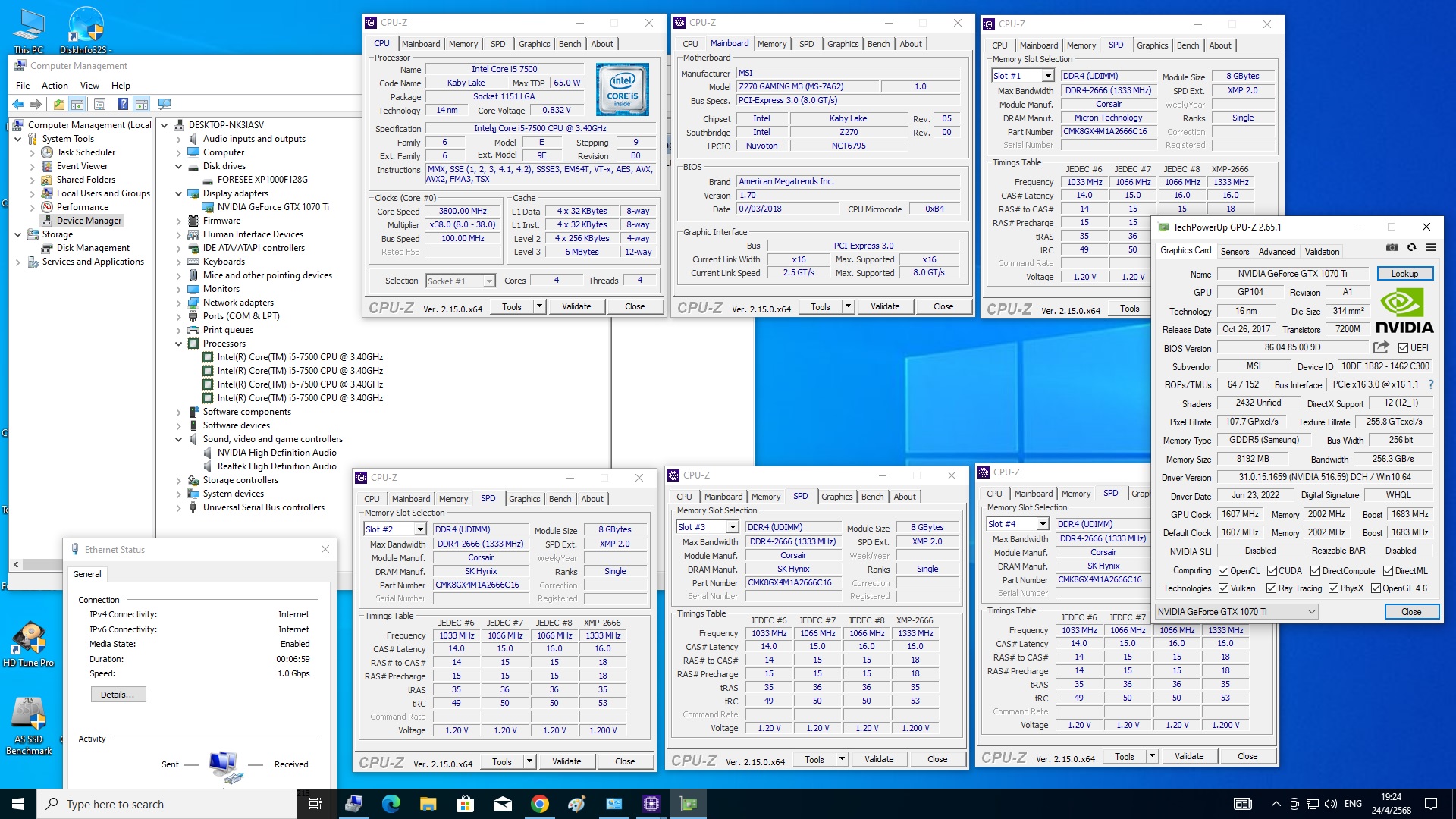
Task: Click the Up one level folder icon
Action: (58, 104)
